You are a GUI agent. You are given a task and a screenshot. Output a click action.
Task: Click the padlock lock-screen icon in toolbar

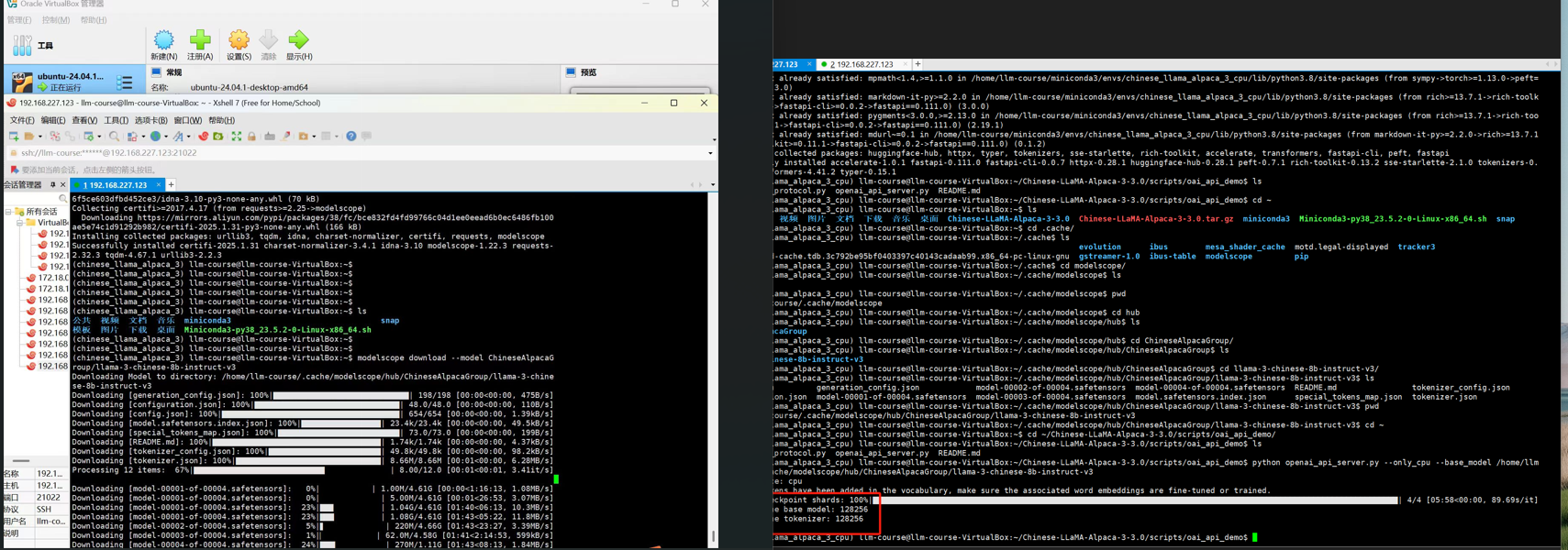(x=251, y=137)
